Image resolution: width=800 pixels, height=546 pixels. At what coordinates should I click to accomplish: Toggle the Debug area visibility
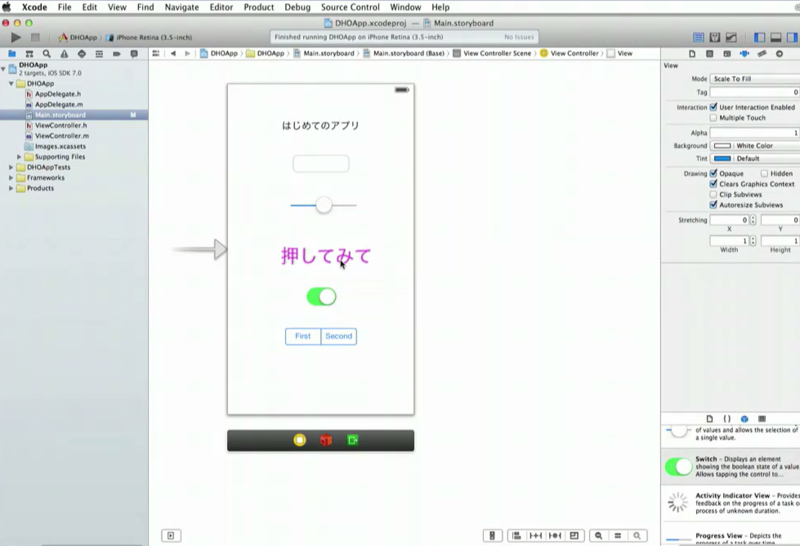point(776,37)
